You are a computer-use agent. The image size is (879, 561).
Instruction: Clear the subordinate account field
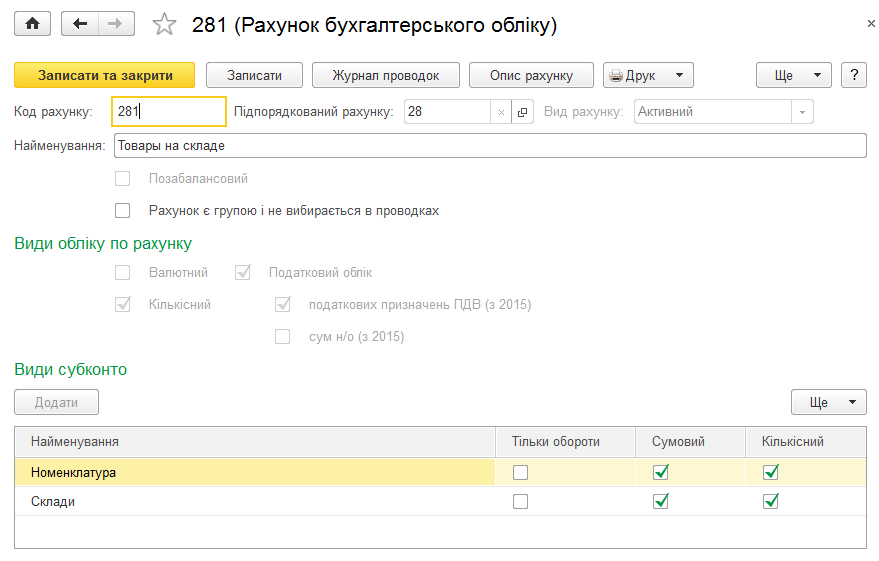click(x=501, y=112)
